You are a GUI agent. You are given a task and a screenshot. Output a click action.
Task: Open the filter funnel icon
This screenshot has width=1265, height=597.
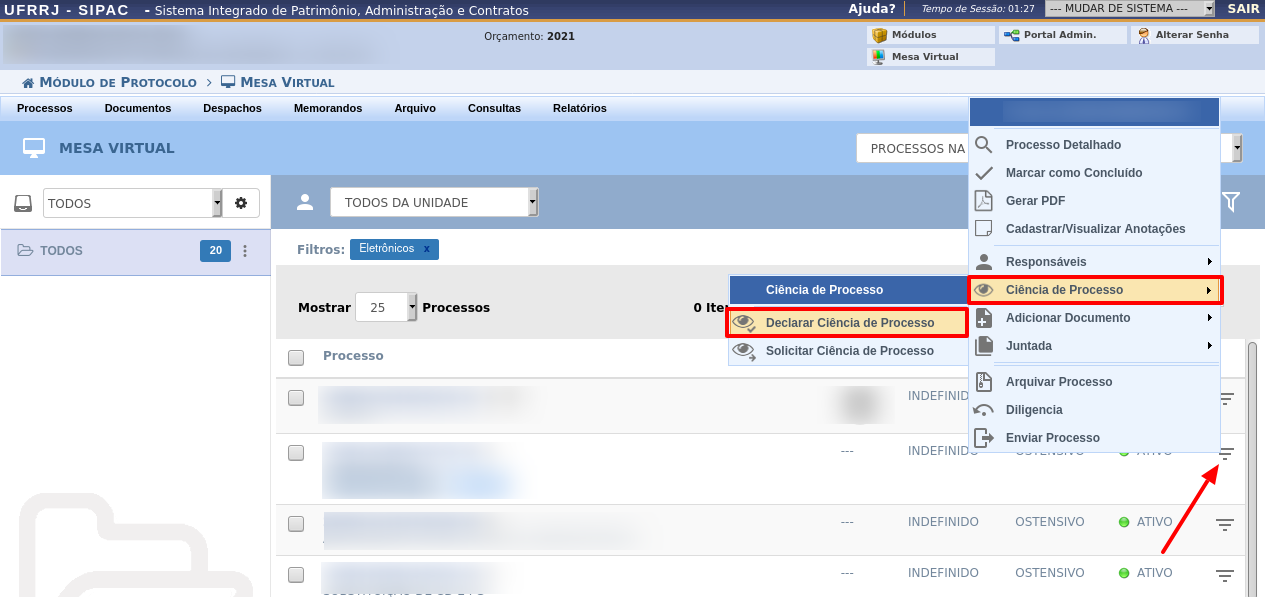pyautogui.click(x=1231, y=203)
